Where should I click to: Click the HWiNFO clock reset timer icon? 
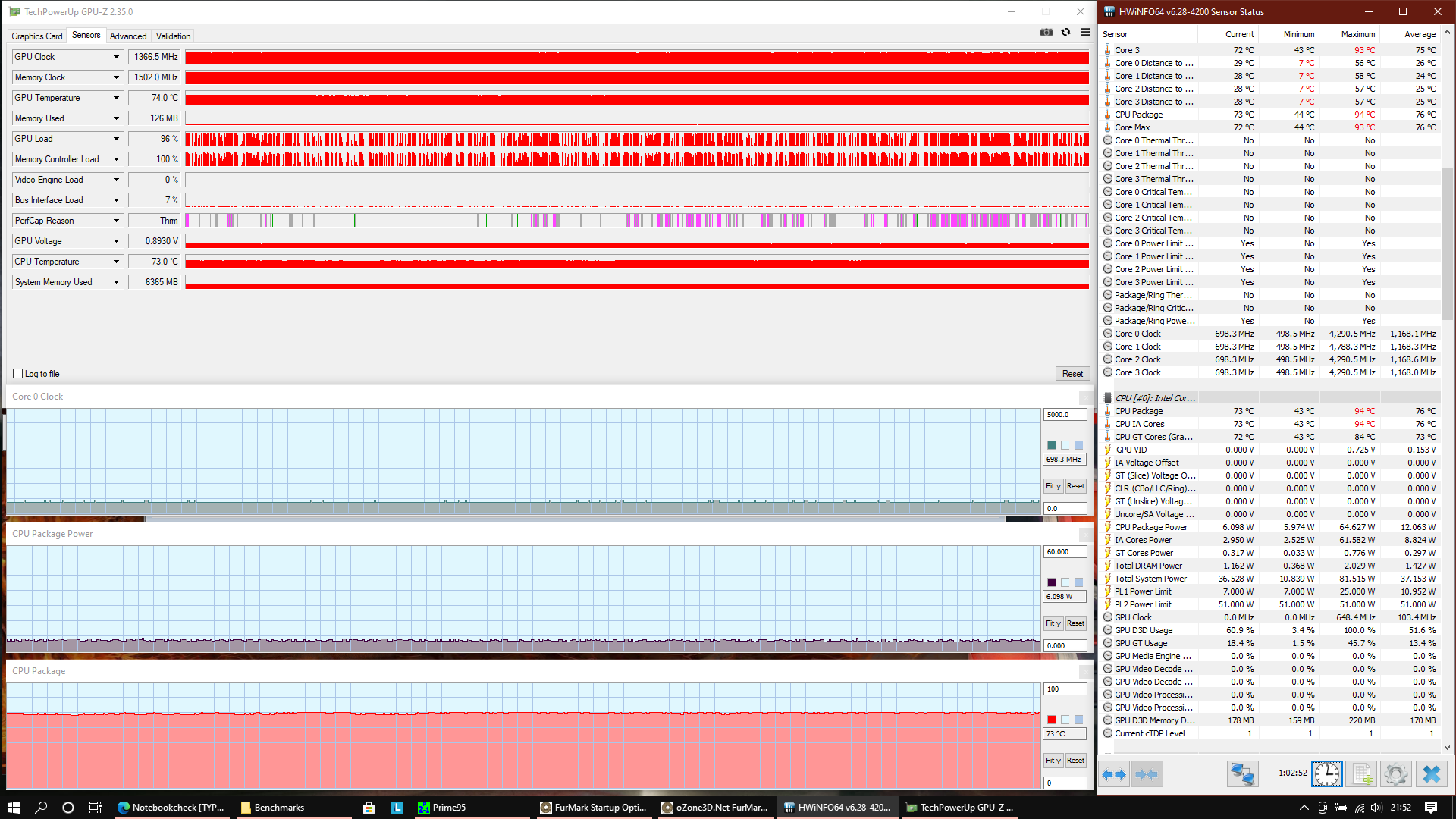click(x=1326, y=774)
